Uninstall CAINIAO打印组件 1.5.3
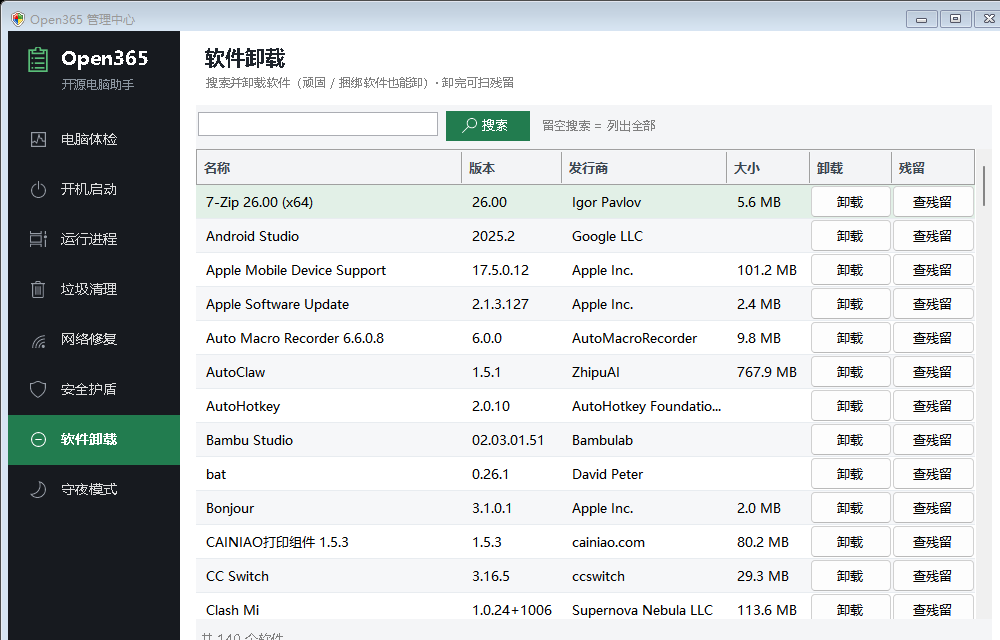 850,542
